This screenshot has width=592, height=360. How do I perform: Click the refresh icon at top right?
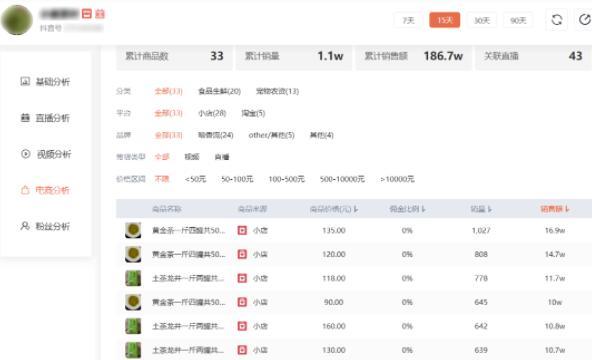(557, 20)
